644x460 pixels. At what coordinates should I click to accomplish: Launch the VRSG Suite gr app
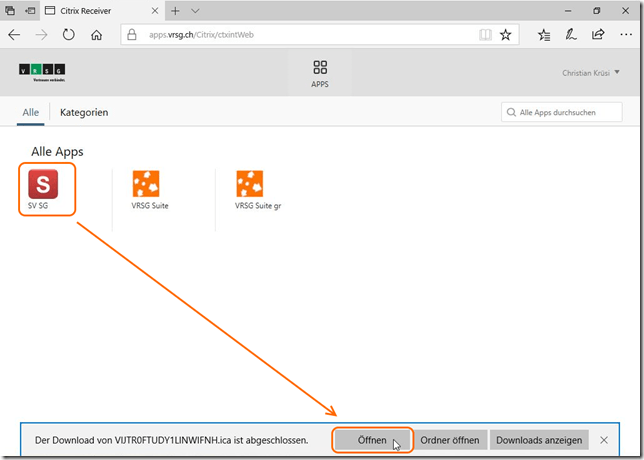pyautogui.click(x=249, y=185)
